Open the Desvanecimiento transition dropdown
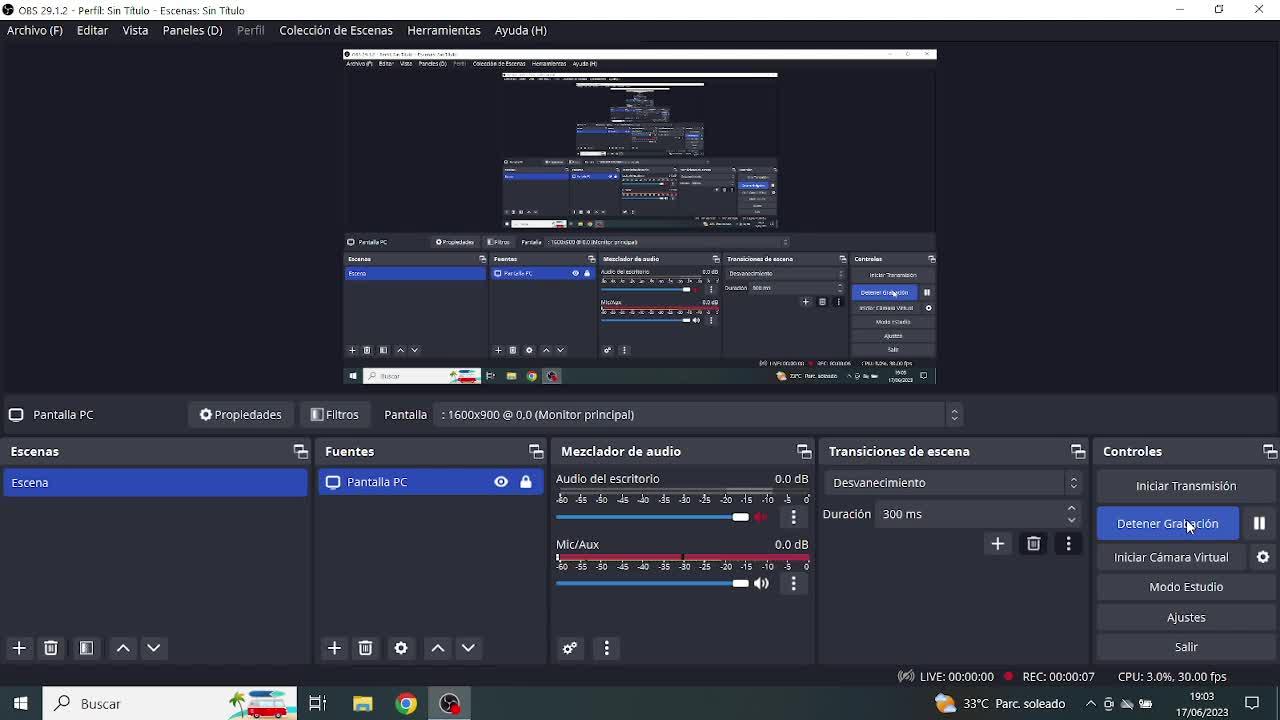Screen dimensions: 1280x720 click(x=954, y=482)
